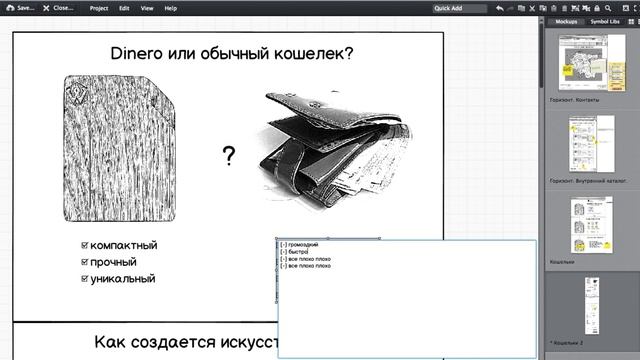Select the Горизонт. Контакты mockup thumbnail
Viewport: 640px width, 360px height.
coord(592,63)
